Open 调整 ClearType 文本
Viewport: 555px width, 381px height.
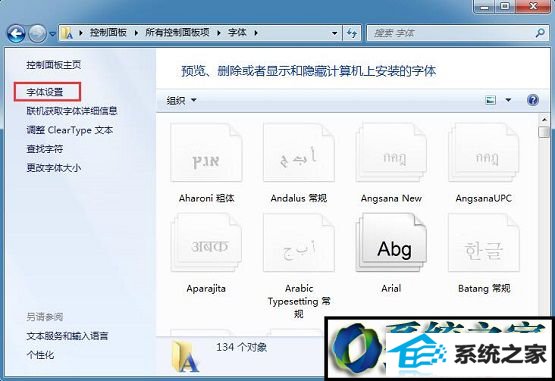coord(70,130)
